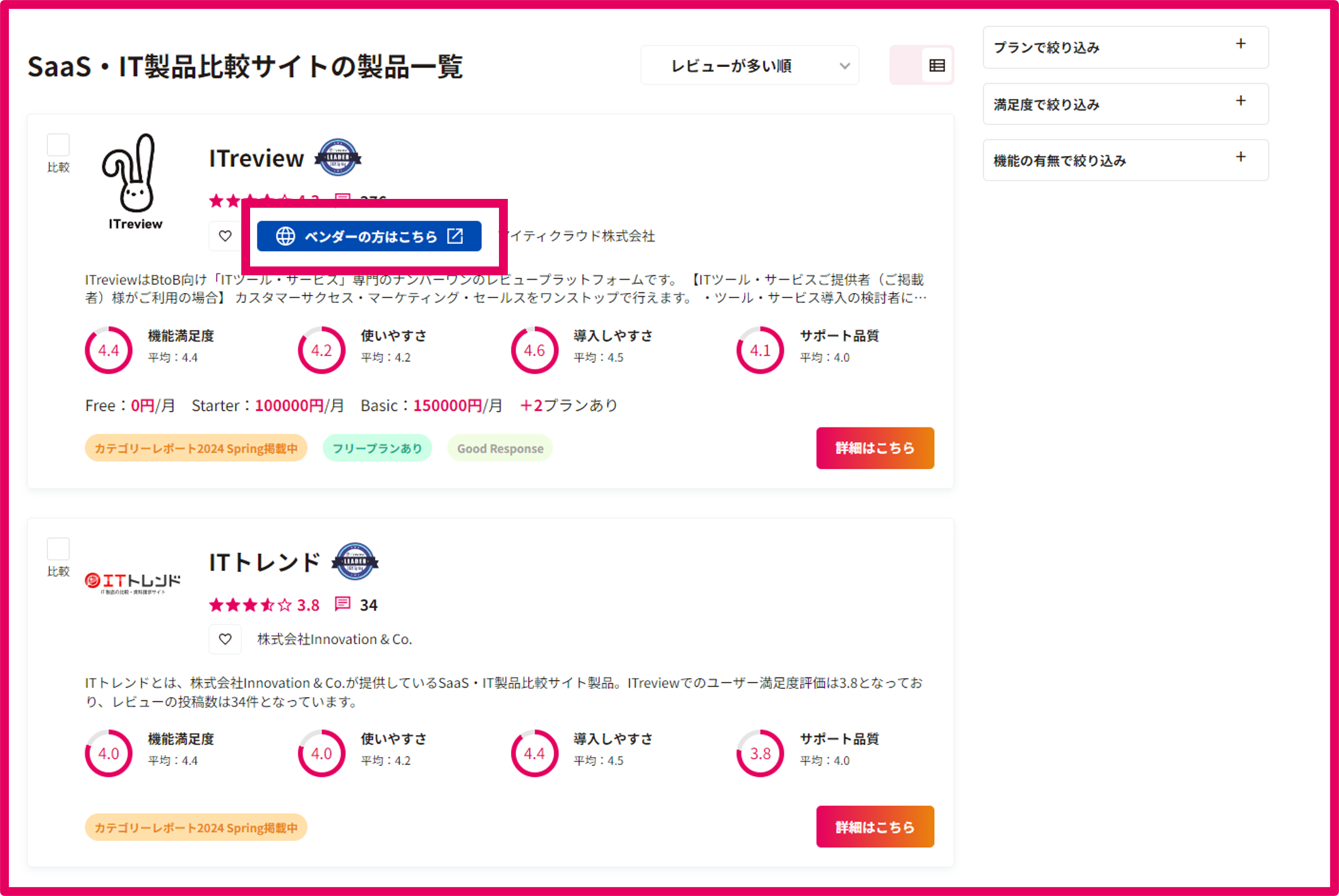Click the external link icon inside the vendor button
The width and height of the screenshot is (1339, 896).
point(455,236)
